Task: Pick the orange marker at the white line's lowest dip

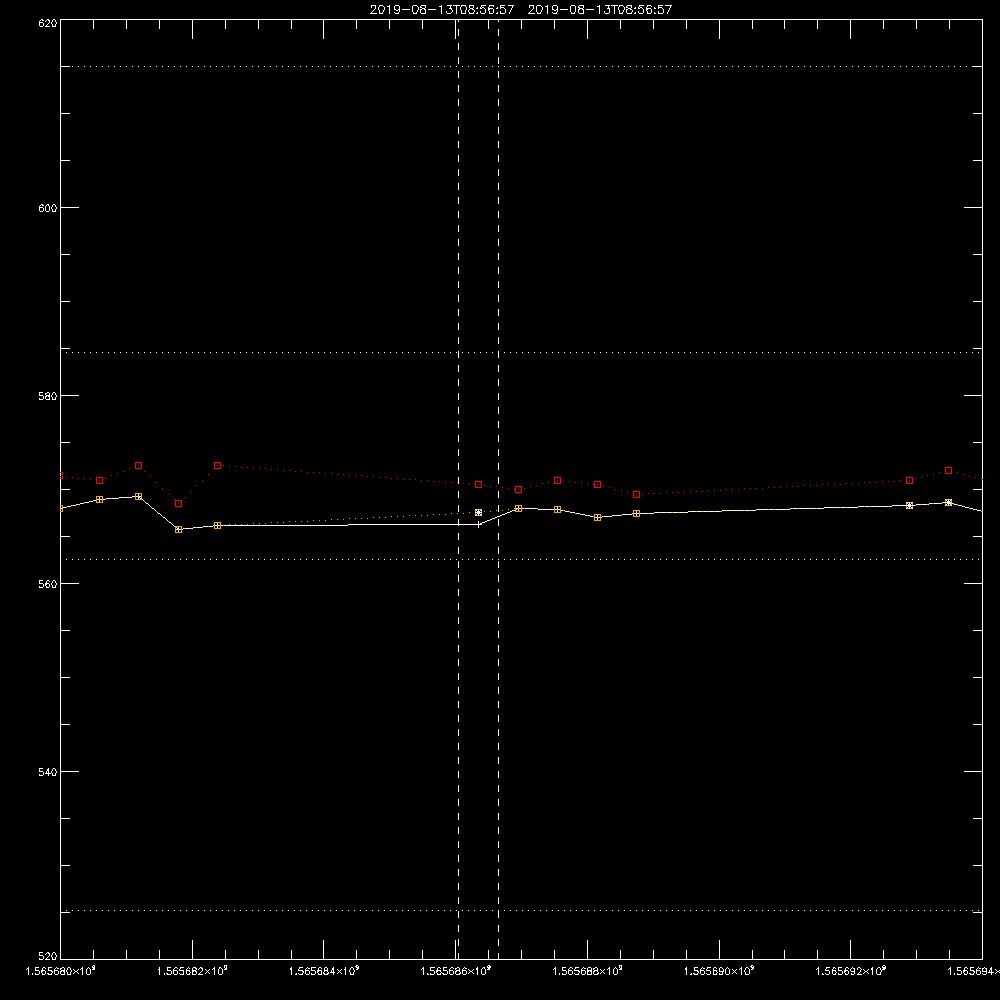Action: (x=179, y=529)
